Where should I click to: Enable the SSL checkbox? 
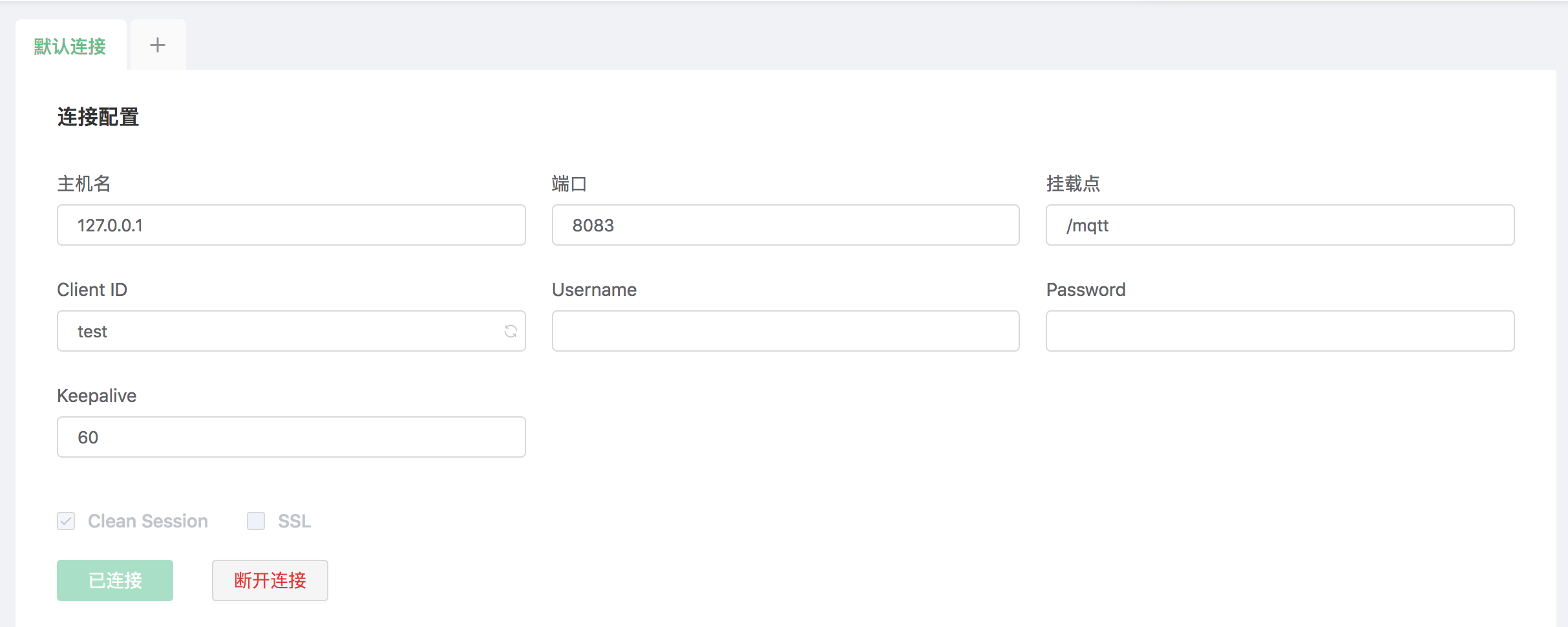click(256, 521)
